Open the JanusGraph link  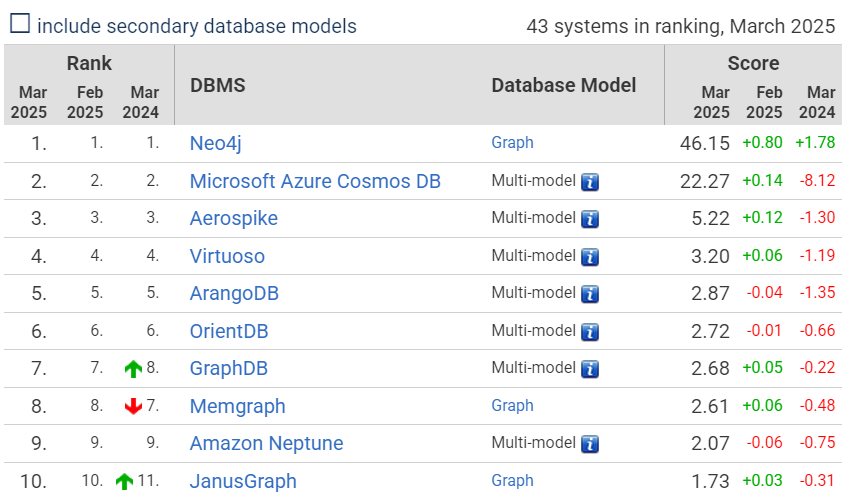pos(243,481)
